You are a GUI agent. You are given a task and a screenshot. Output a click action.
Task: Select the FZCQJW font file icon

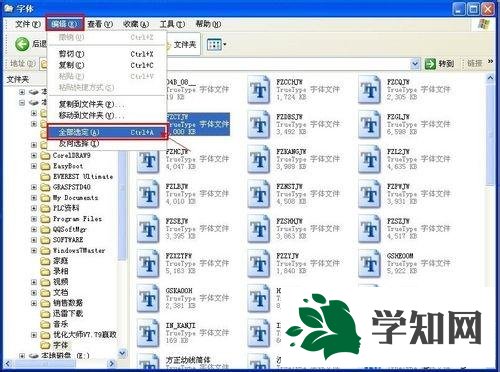369,90
